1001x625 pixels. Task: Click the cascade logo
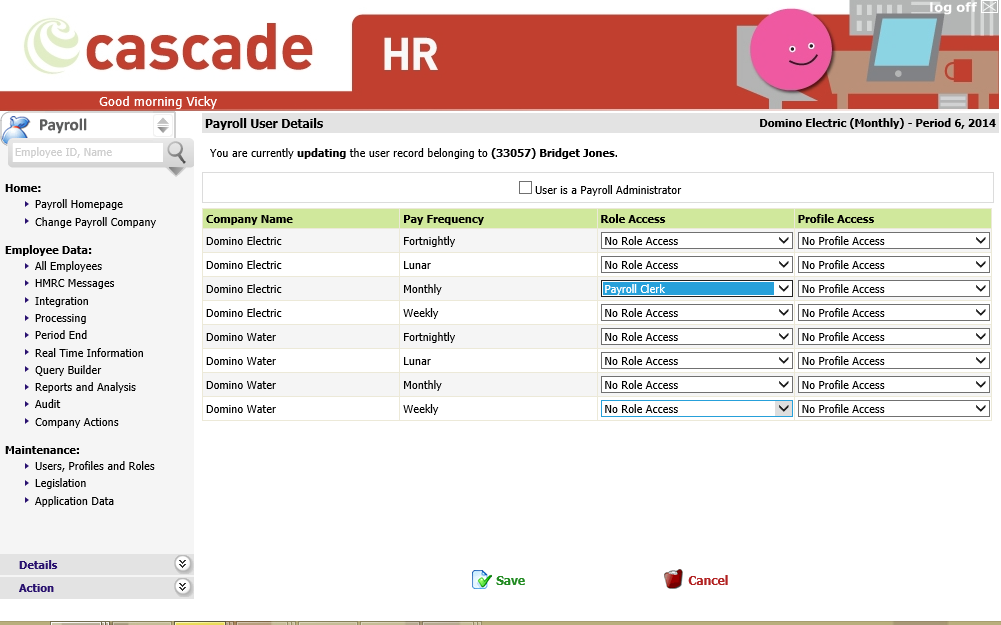[169, 46]
